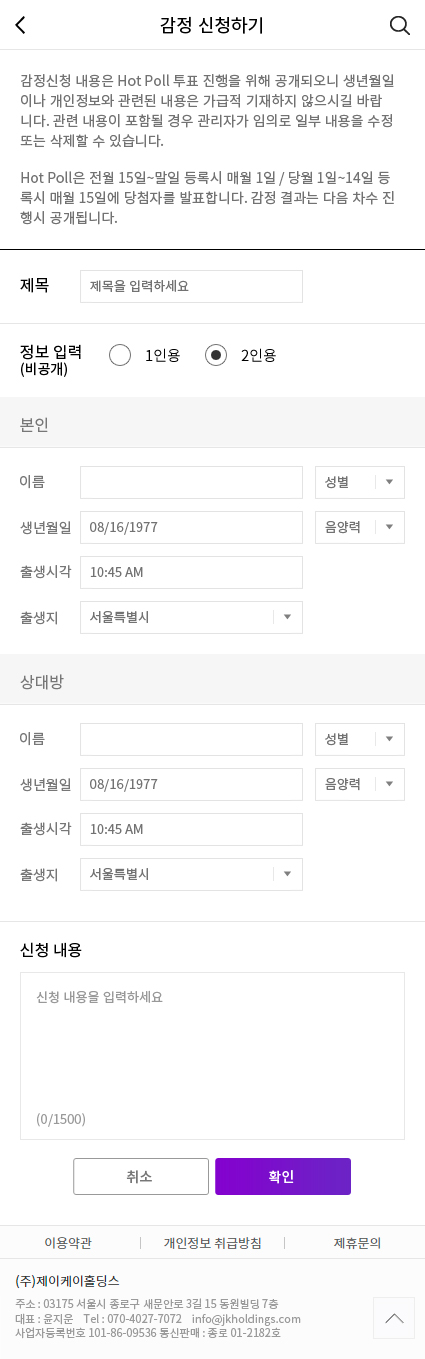Focus the 본인 이름 input field
Viewport: 425px width, 1359px height.
(x=191, y=482)
